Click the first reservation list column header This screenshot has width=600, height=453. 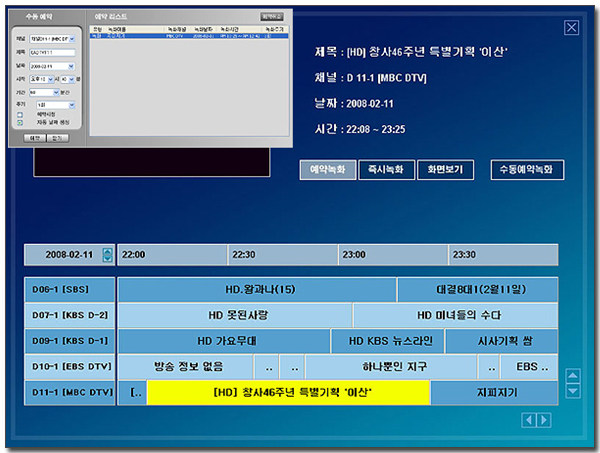click(98, 29)
